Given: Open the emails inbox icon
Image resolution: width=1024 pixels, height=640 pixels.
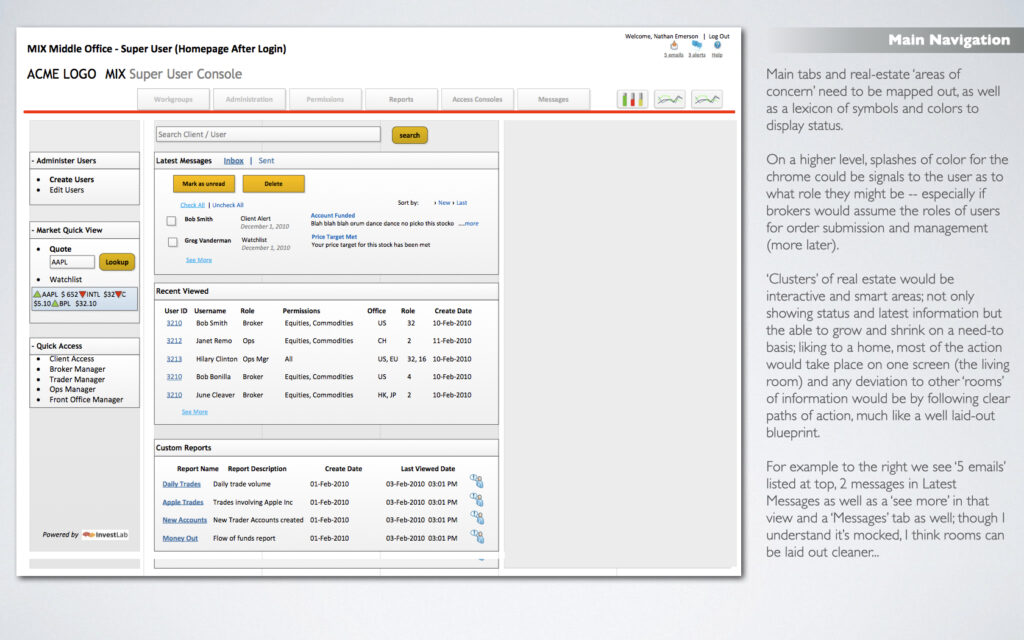Looking at the screenshot, I should (x=674, y=45).
